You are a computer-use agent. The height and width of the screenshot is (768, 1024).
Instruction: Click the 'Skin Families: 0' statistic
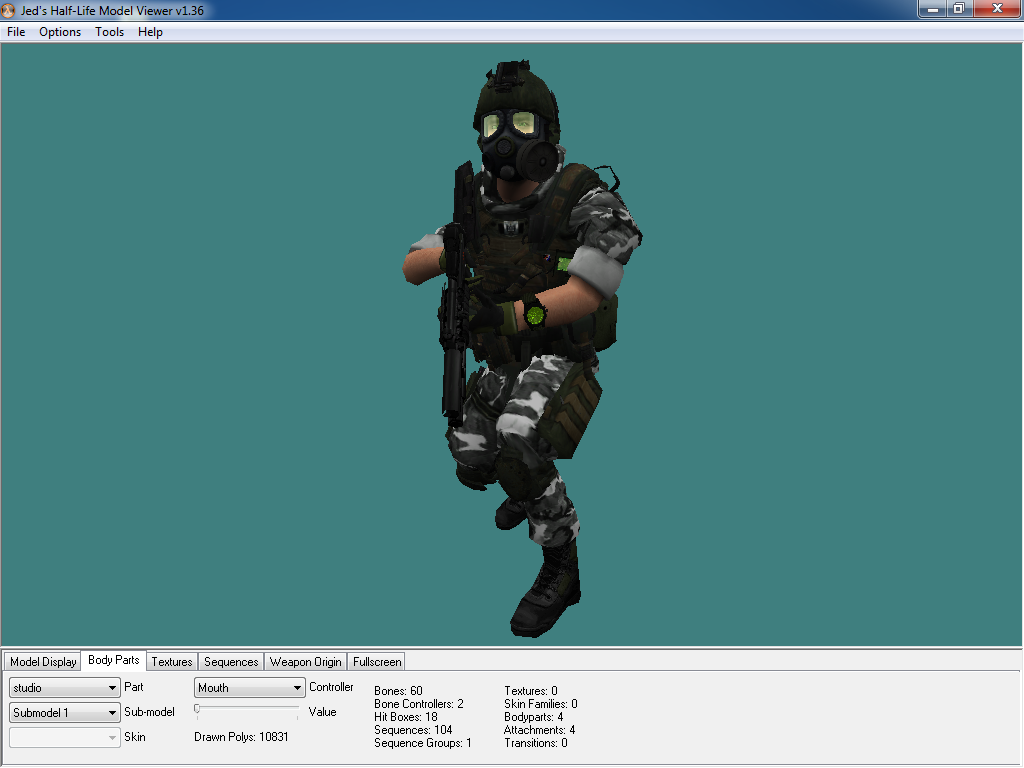click(x=541, y=704)
